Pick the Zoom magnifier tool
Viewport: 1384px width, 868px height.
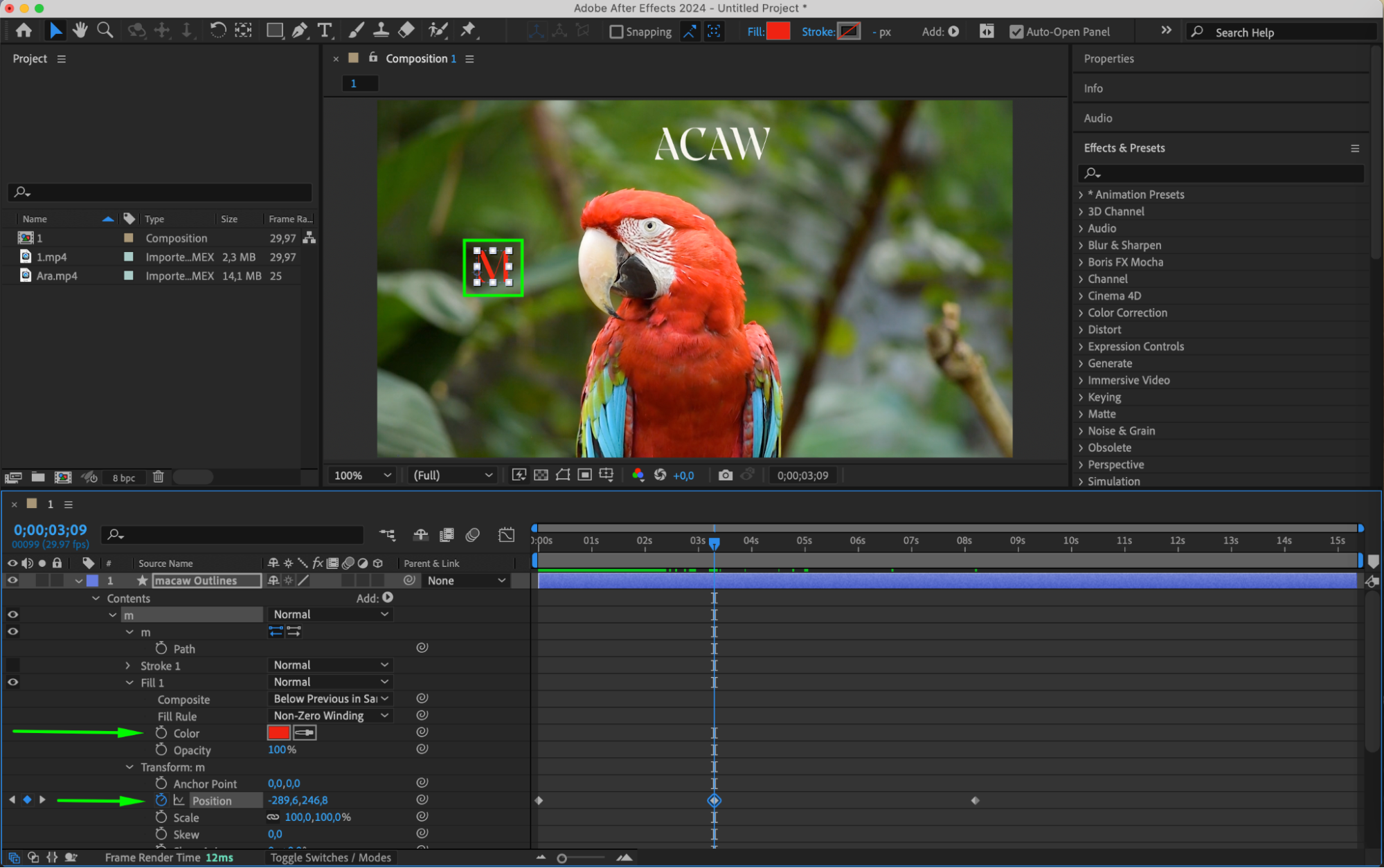(x=105, y=30)
